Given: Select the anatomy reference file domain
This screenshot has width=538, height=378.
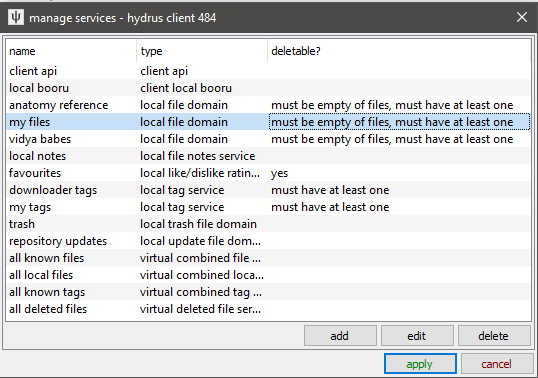Looking at the screenshot, I should click(268, 105).
